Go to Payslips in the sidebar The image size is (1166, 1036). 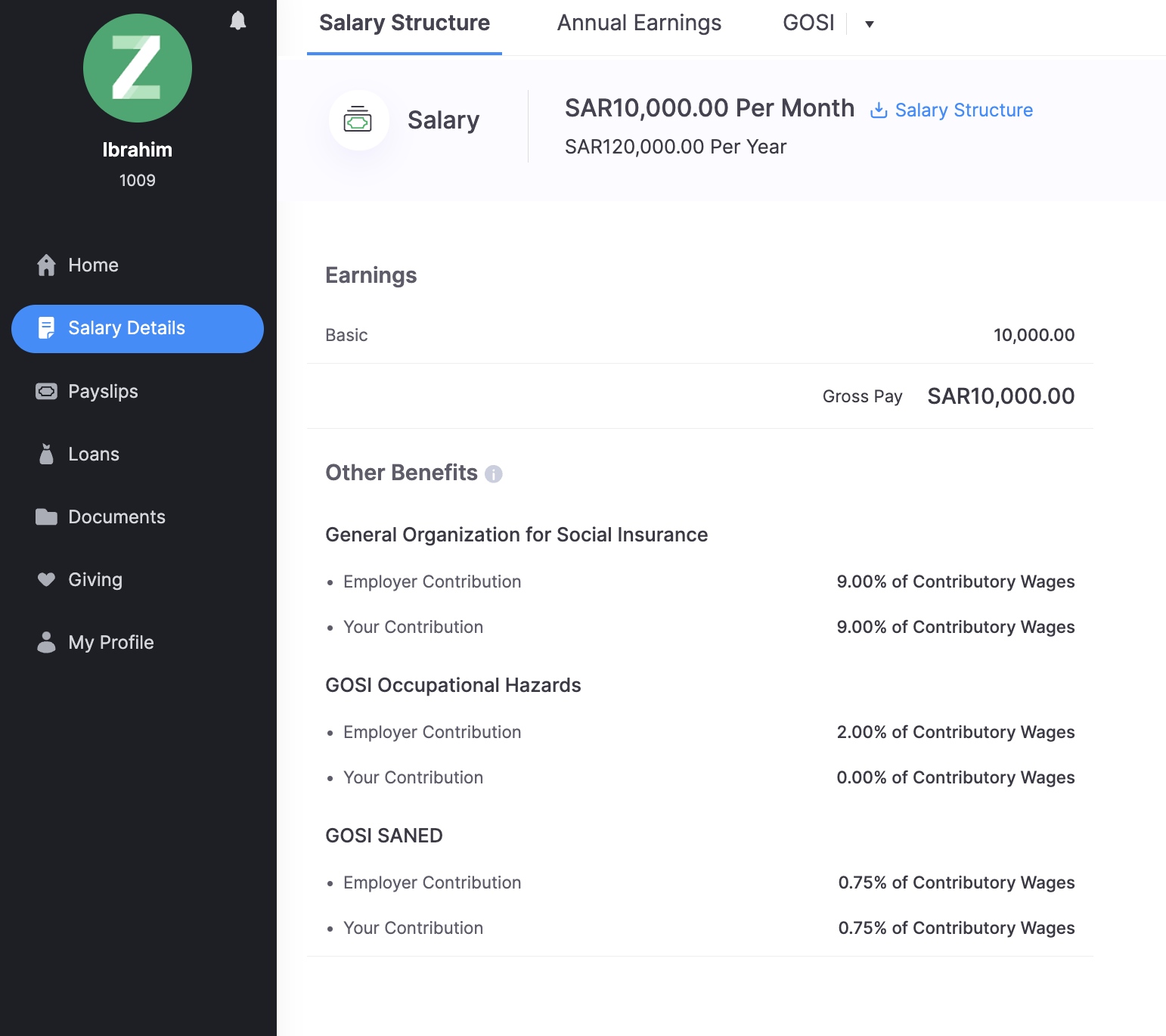[x=103, y=392]
